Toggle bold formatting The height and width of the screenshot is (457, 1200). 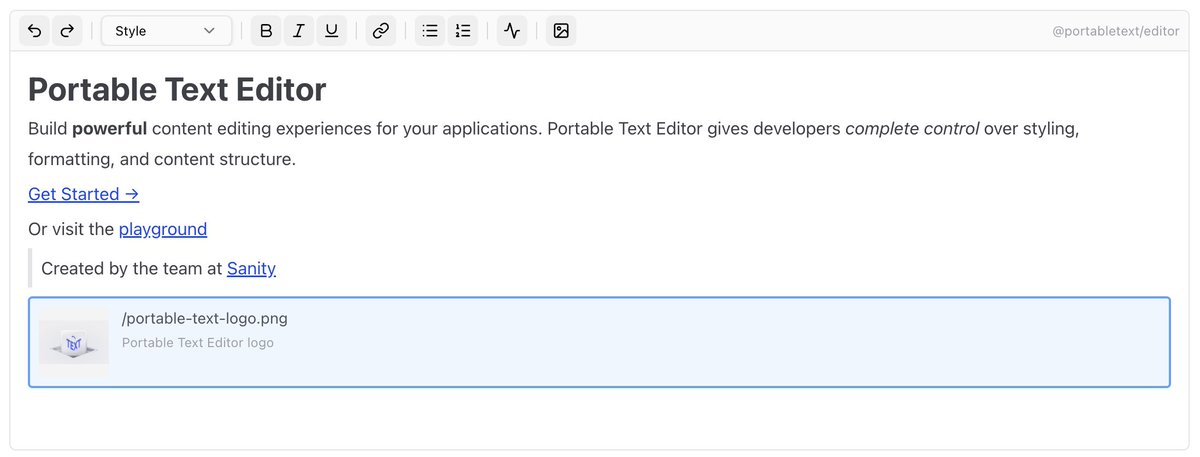point(266,31)
